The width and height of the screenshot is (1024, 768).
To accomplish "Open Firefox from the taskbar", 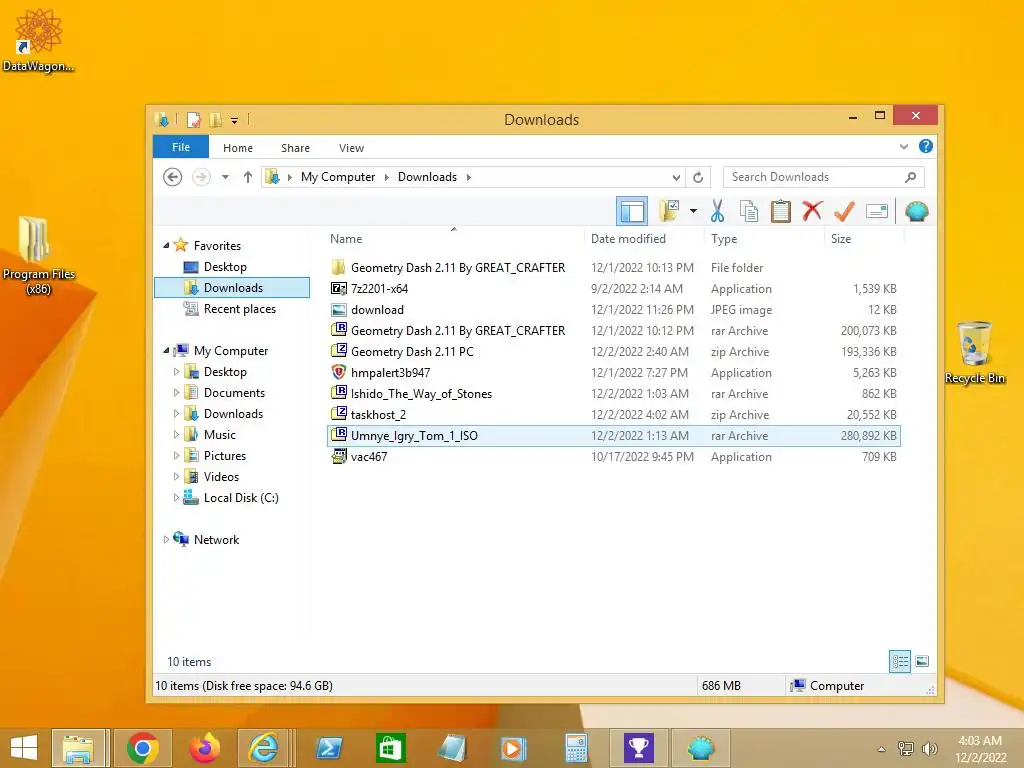I will point(204,748).
